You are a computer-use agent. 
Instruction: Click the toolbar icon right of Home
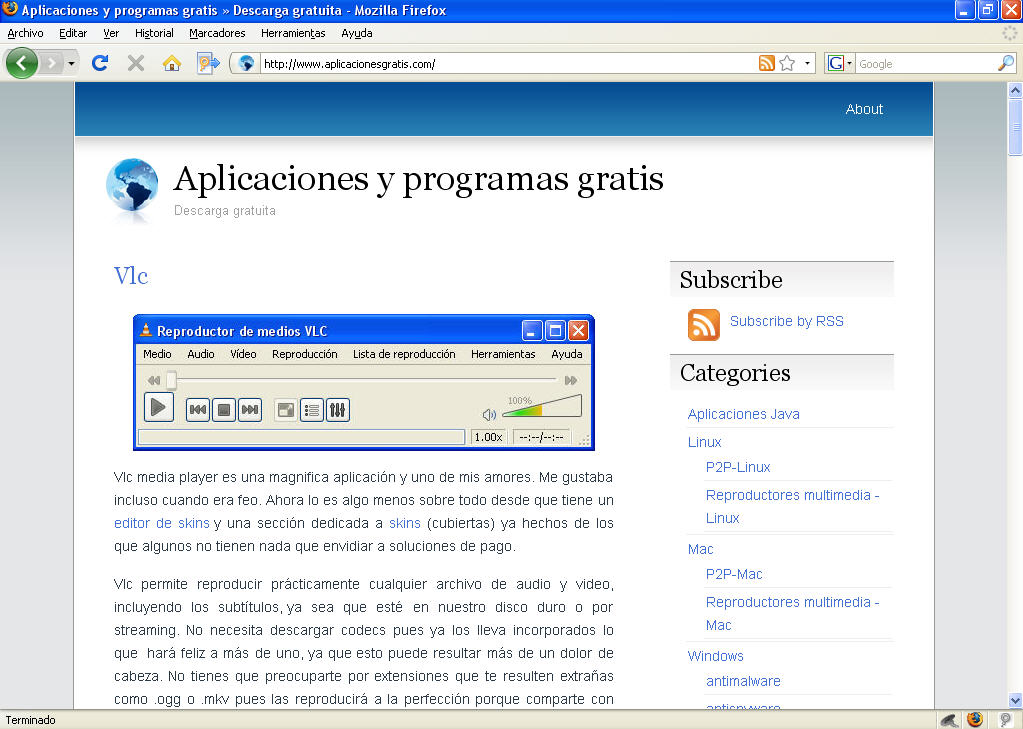(208, 63)
